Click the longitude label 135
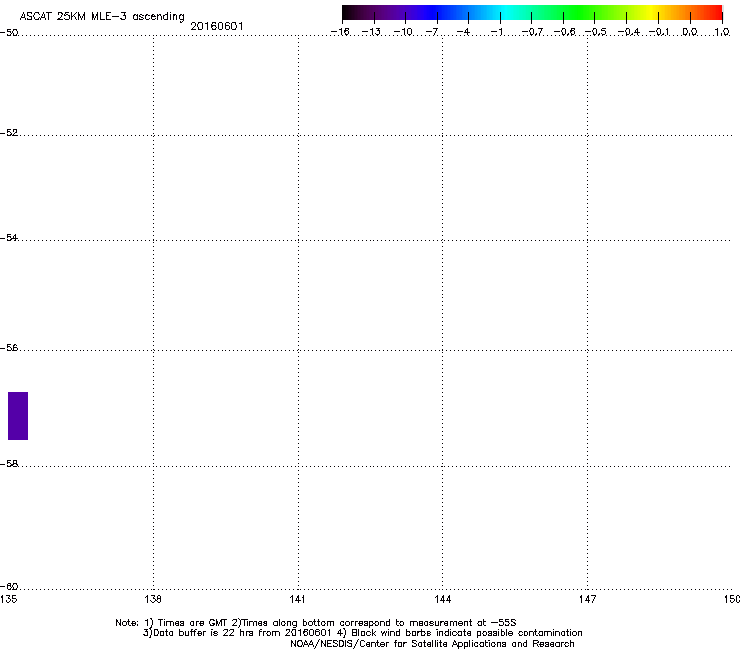This screenshot has height=650, width=740. [8, 599]
